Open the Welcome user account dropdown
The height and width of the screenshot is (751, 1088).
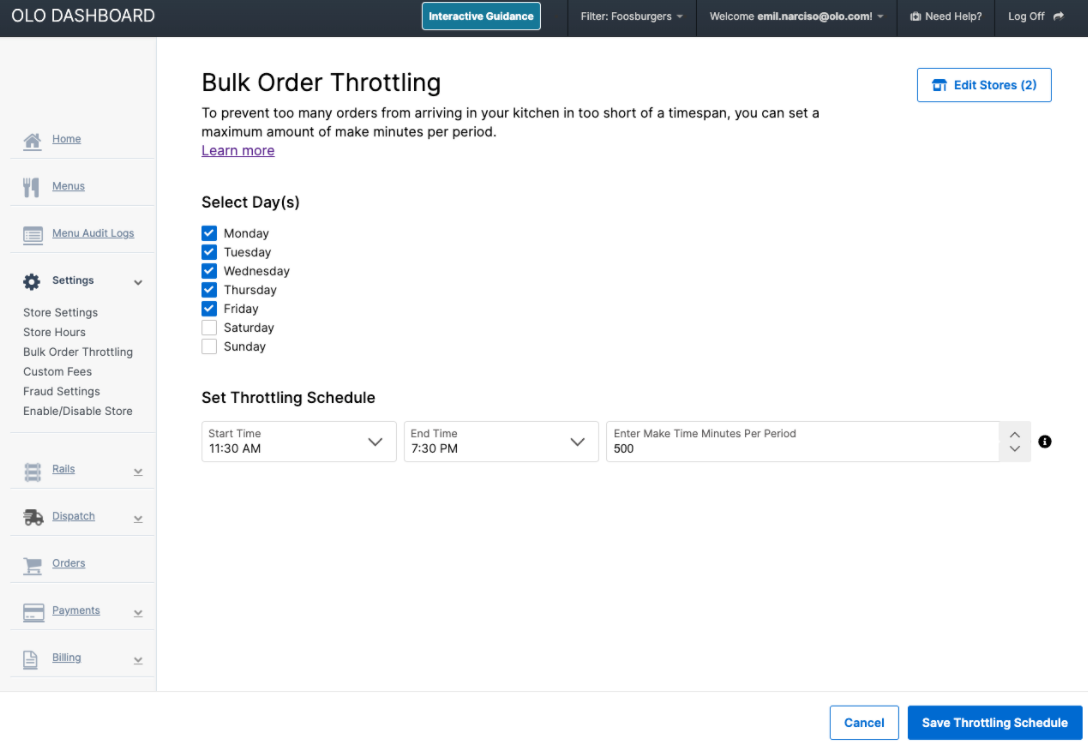(x=796, y=17)
